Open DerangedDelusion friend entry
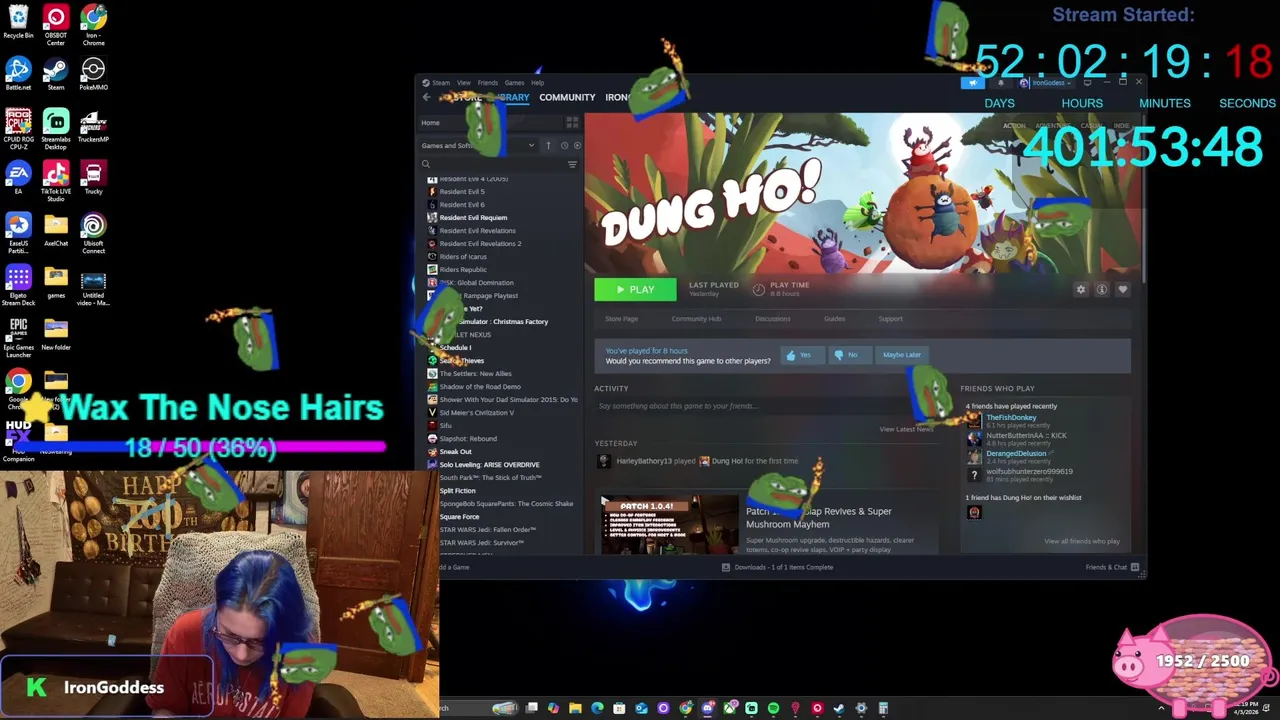Viewport: 1280px width, 720px height. (1015, 456)
